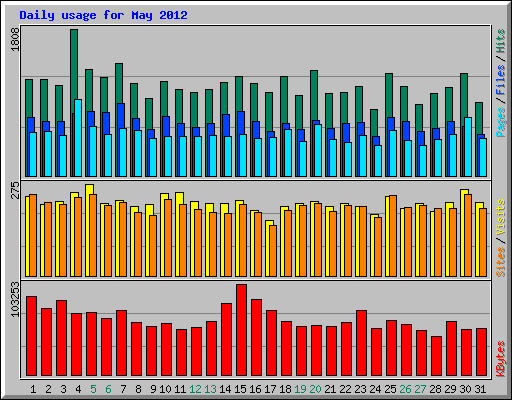The image size is (512, 400).
Task: Click the orange 'Sites' legend word
Action: 501,262
